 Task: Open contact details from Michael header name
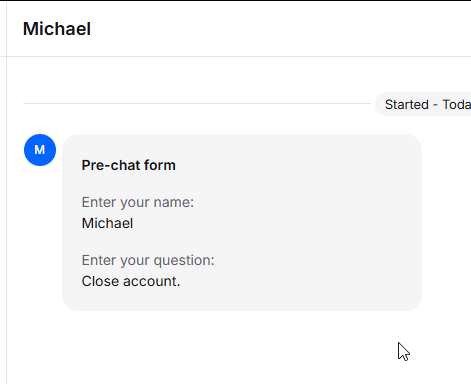57,29
